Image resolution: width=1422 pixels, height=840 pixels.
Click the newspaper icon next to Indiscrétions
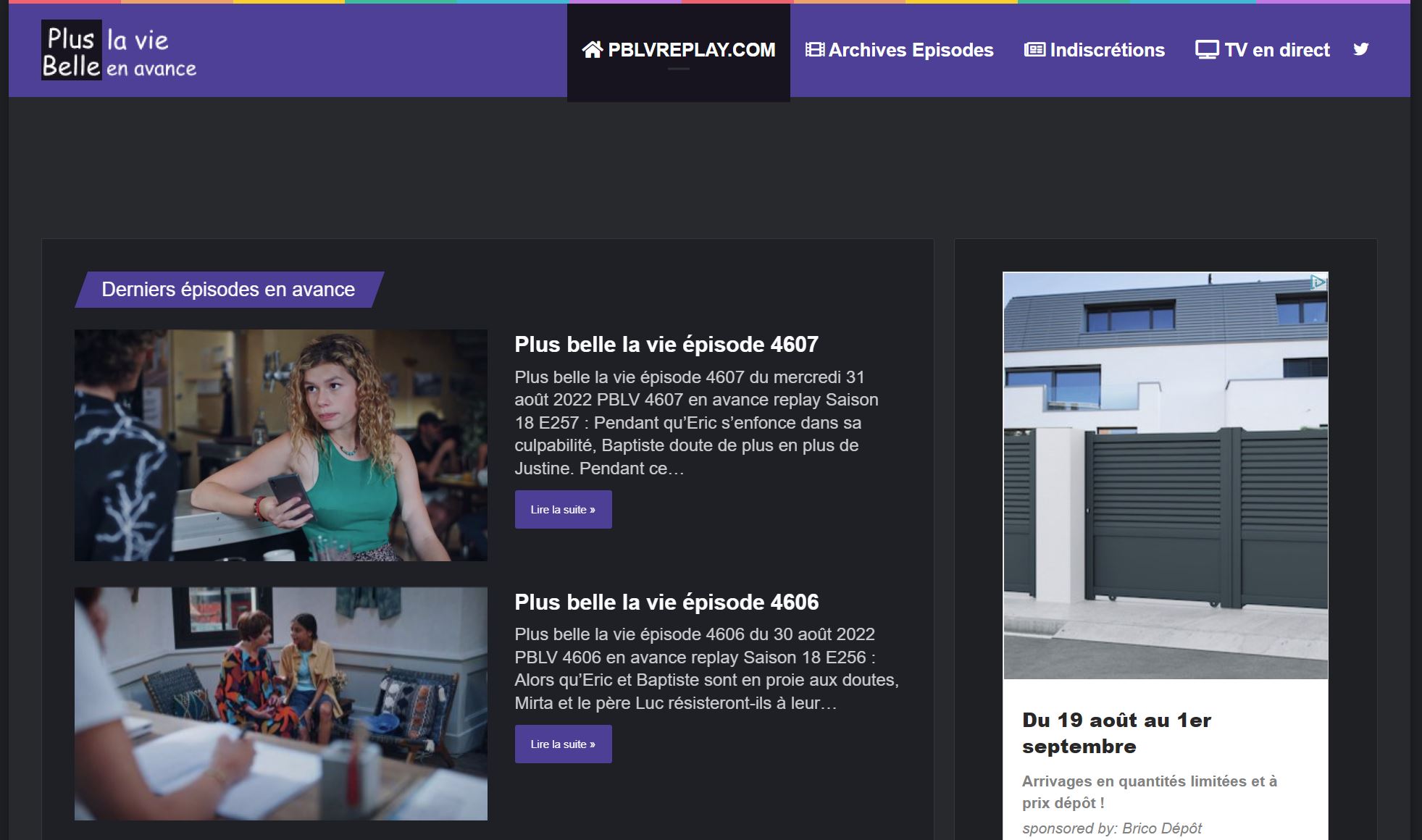(x=1034, y=50)
